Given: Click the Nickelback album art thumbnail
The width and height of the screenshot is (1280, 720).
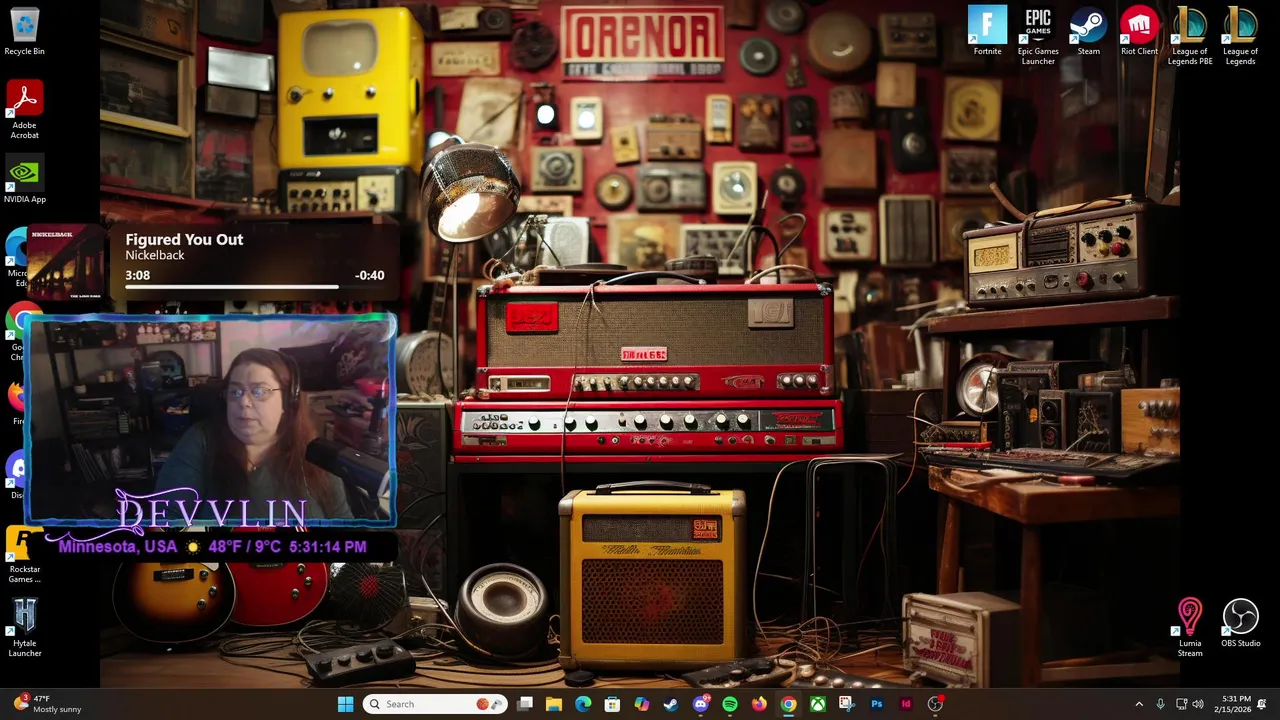Looking at the screenshot, I should pos(66,262).
